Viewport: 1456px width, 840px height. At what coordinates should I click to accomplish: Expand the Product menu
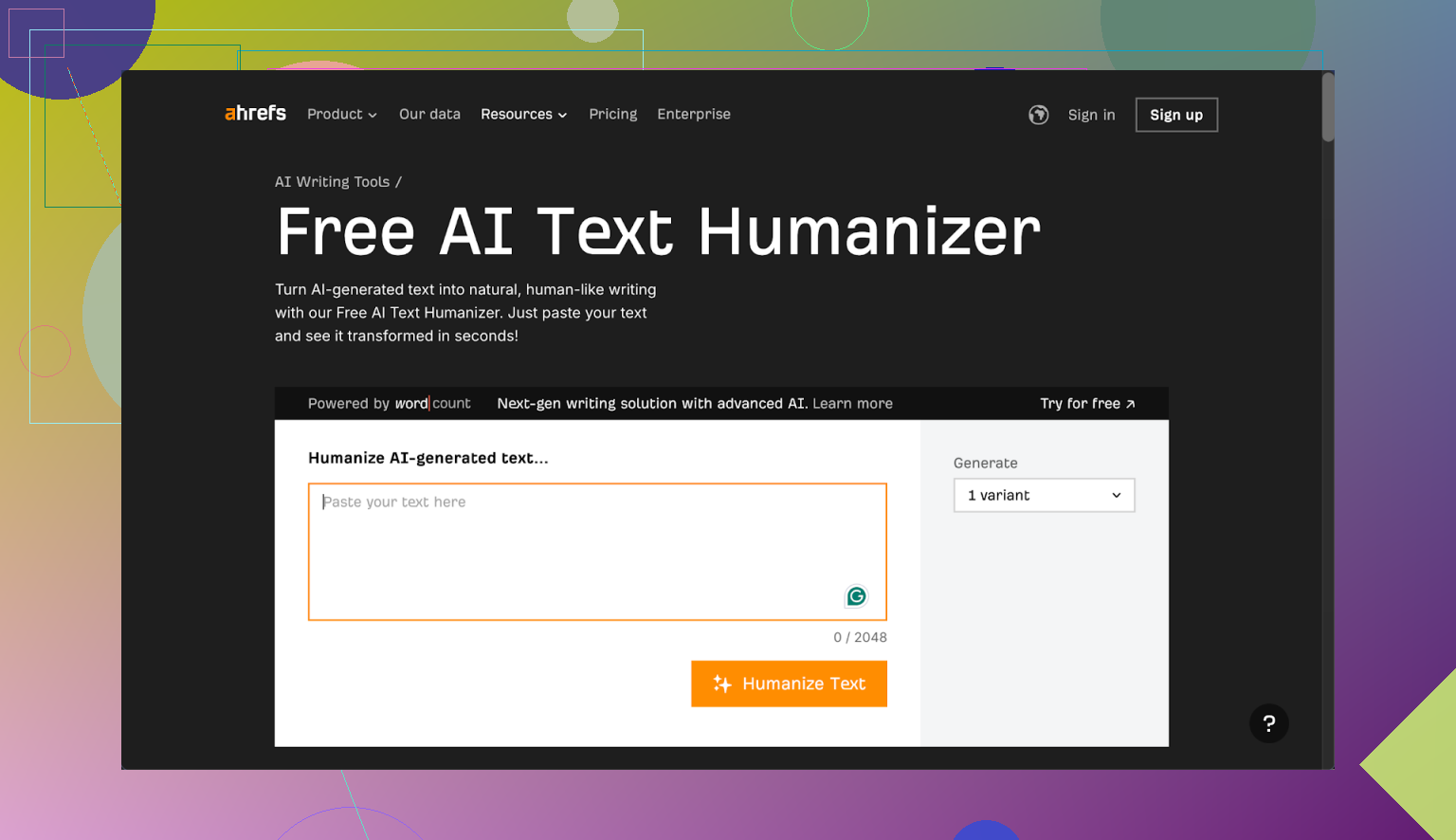341,115
